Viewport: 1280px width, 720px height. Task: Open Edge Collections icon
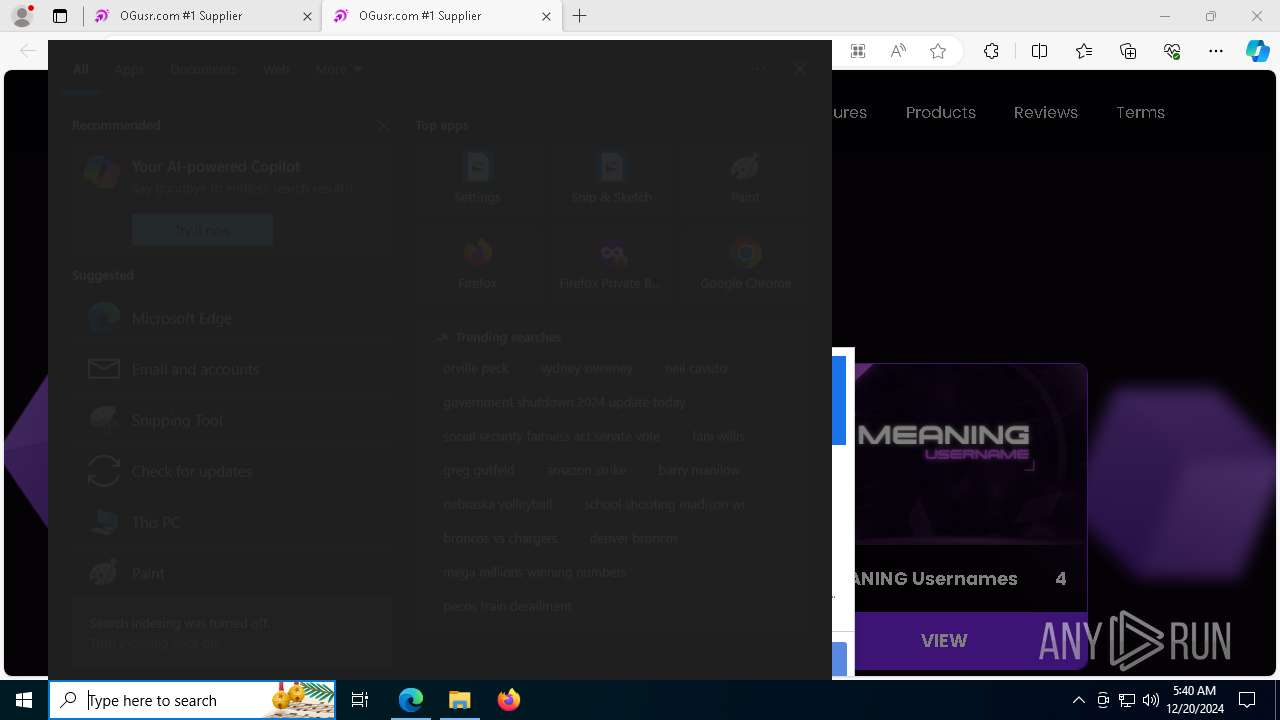1128,51
